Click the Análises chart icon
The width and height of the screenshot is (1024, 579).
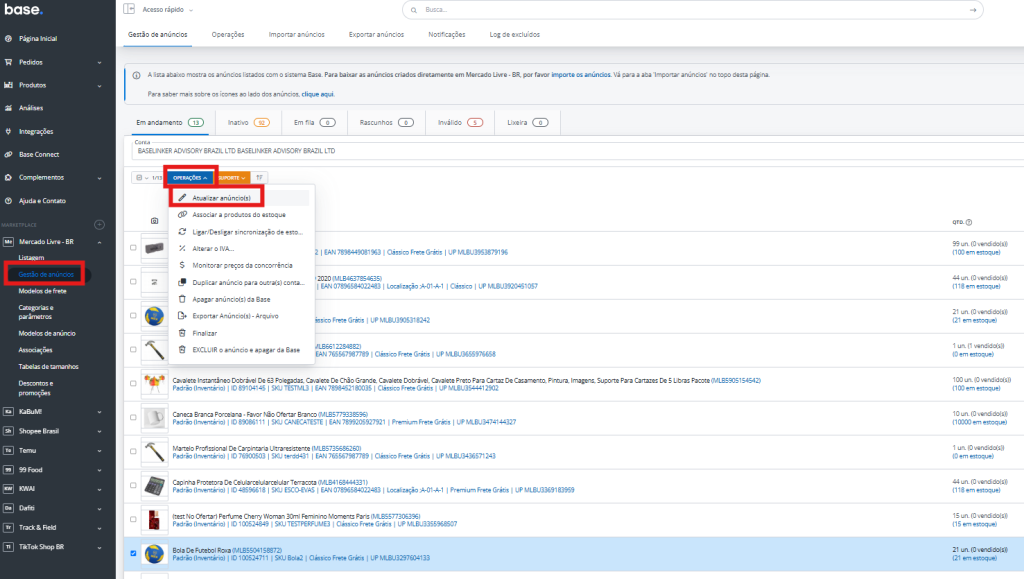[x=8, y=108]
